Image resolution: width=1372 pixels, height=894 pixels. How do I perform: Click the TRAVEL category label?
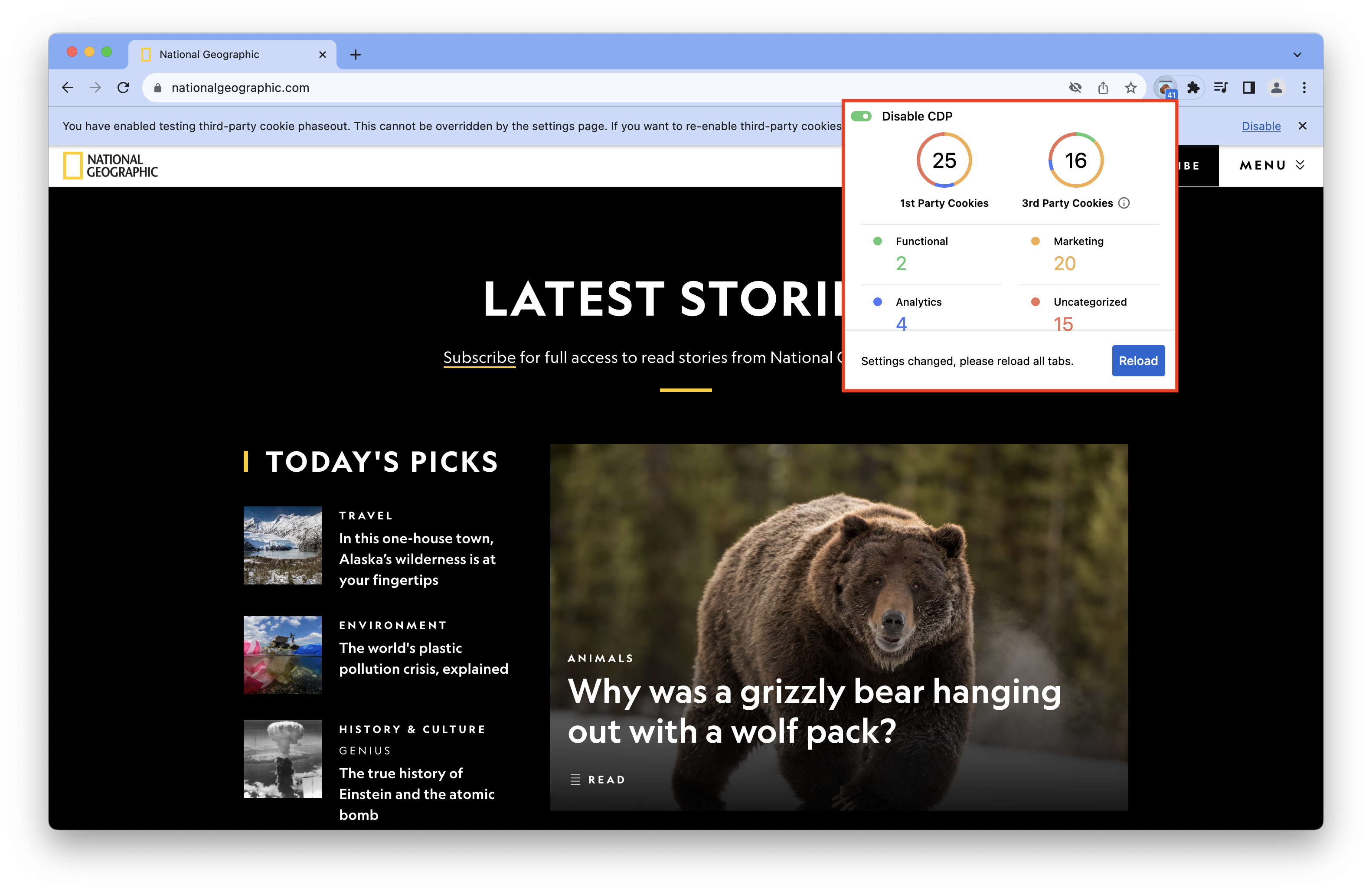[x=366, y=516]
